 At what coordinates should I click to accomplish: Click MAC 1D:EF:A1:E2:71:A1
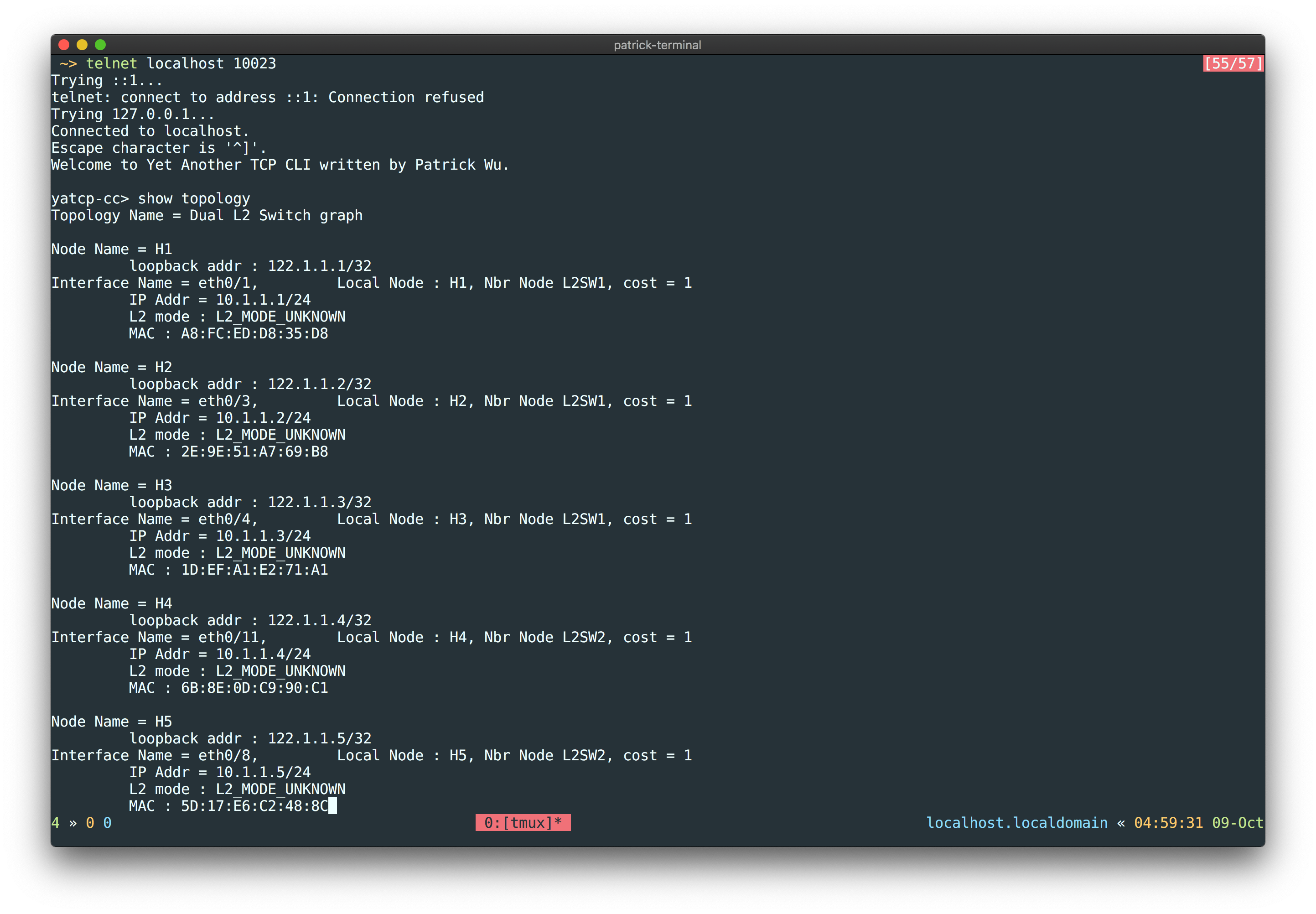228,570
